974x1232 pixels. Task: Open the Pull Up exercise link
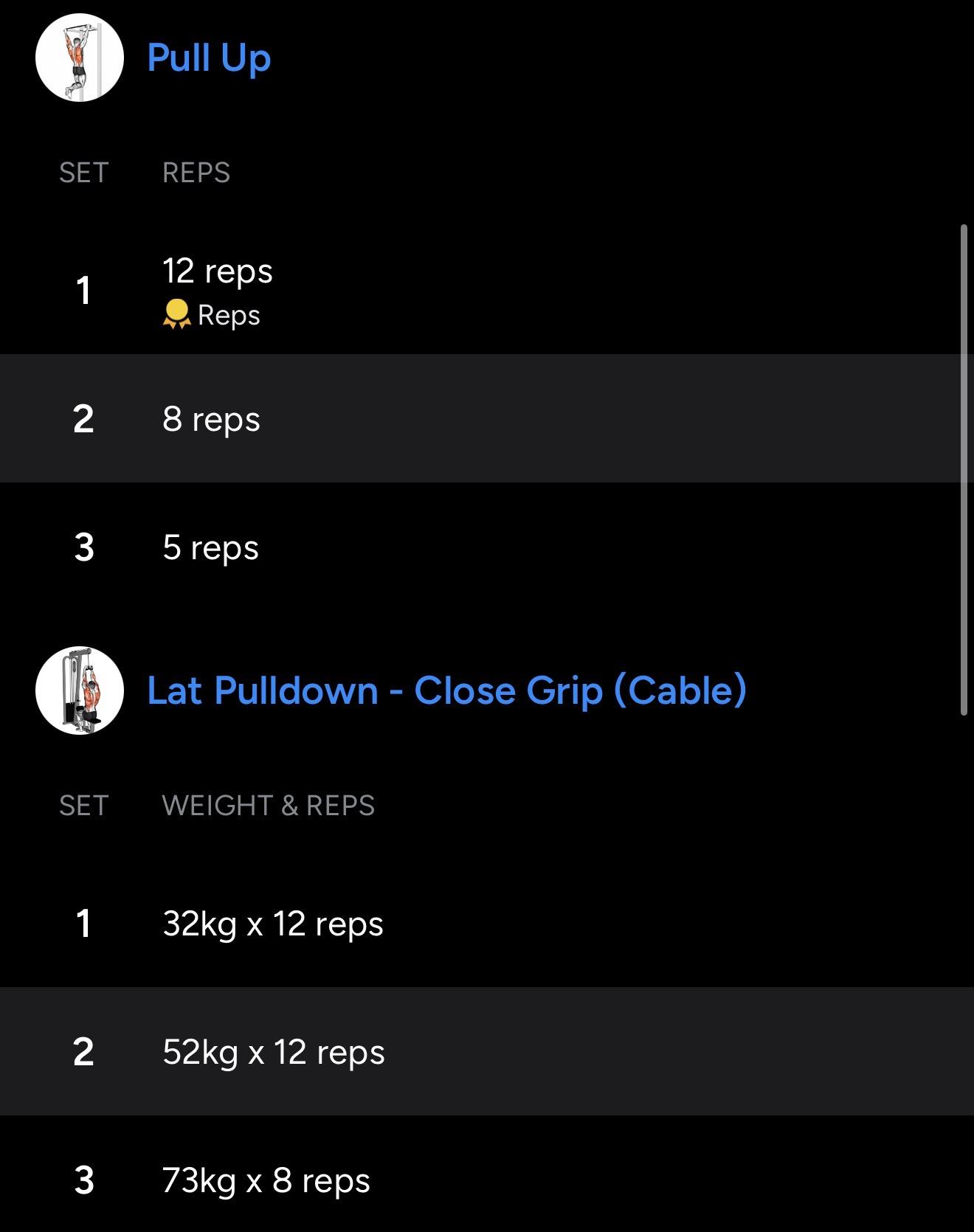(209, 58)
